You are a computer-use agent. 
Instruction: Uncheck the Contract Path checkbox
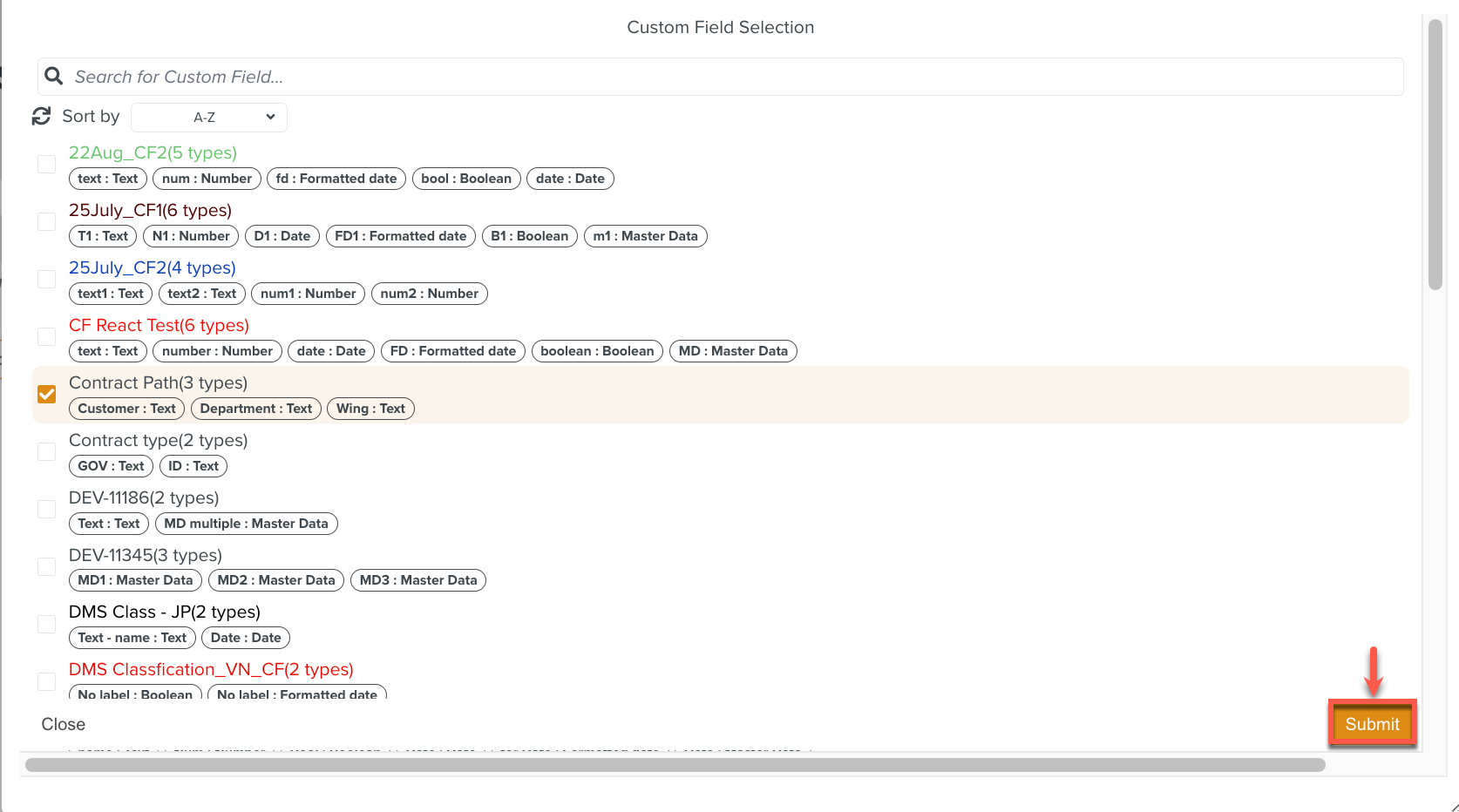pyautogui.click(x=47, y=395)
